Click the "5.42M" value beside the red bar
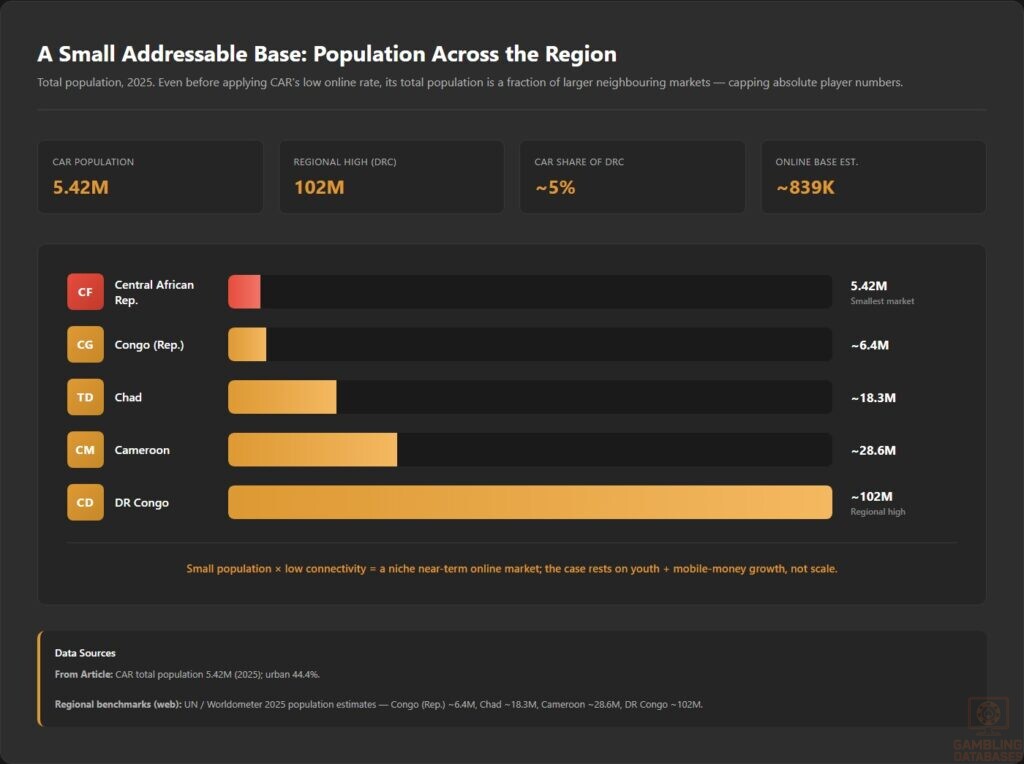 point(869,286)
